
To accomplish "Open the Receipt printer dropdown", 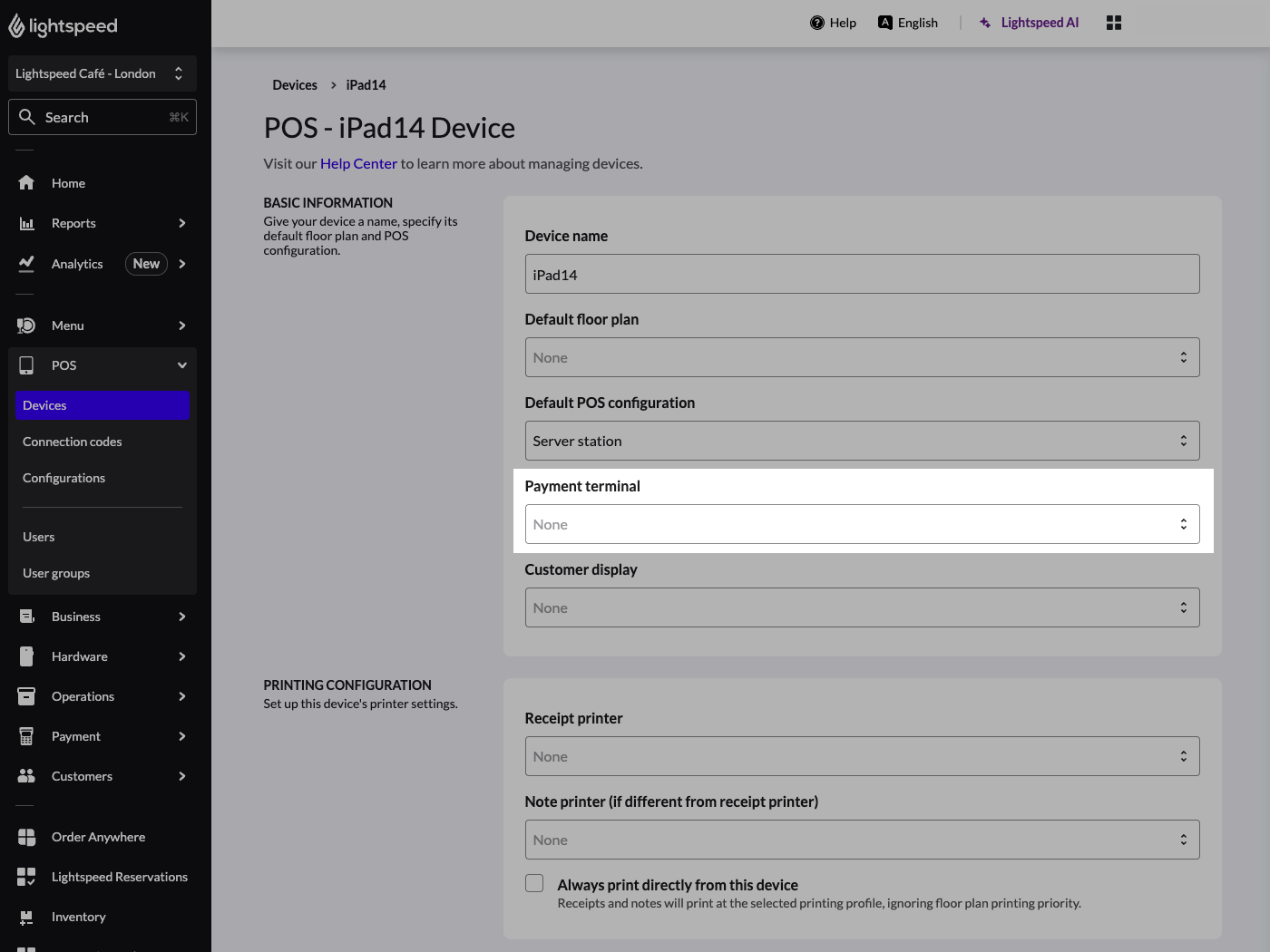I will pos(862,755).
